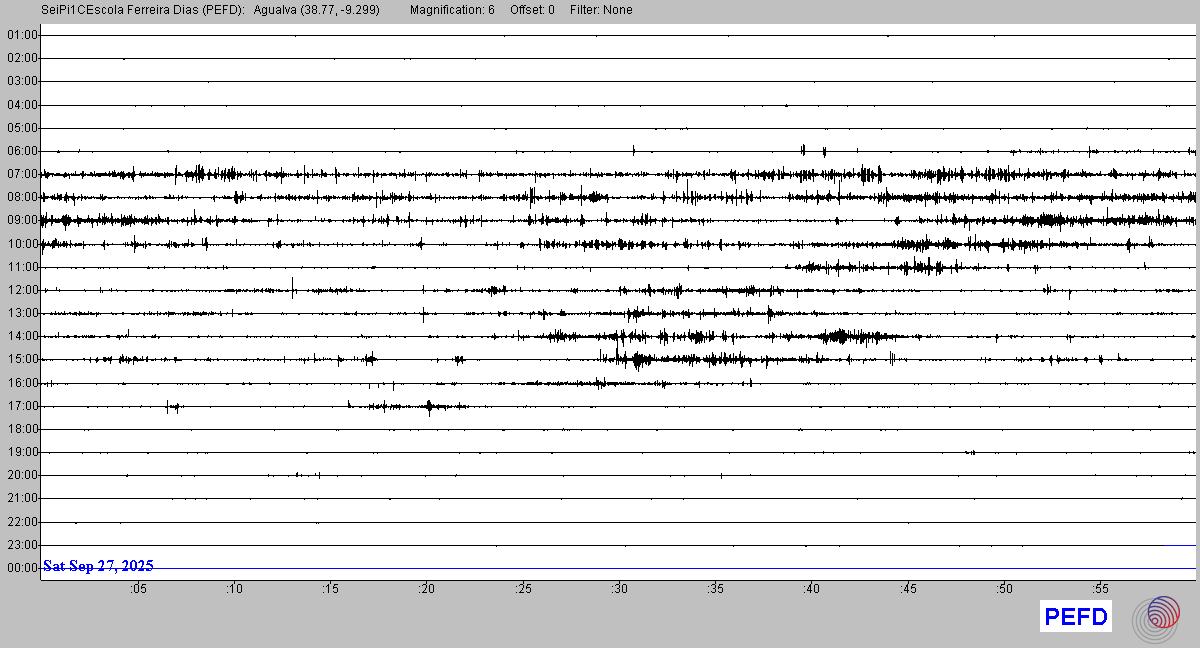The image size is (1200, 648).
Task: Click the 00:00 hour label at bottom
Action: click(22, 568)
